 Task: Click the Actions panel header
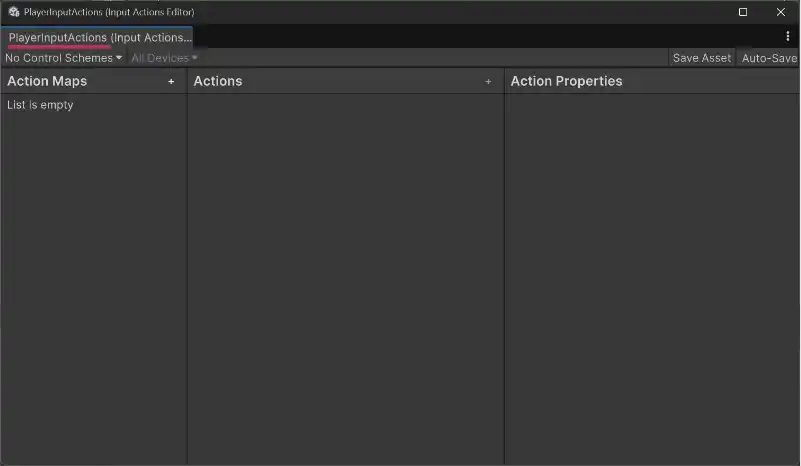tap(218, 82)
